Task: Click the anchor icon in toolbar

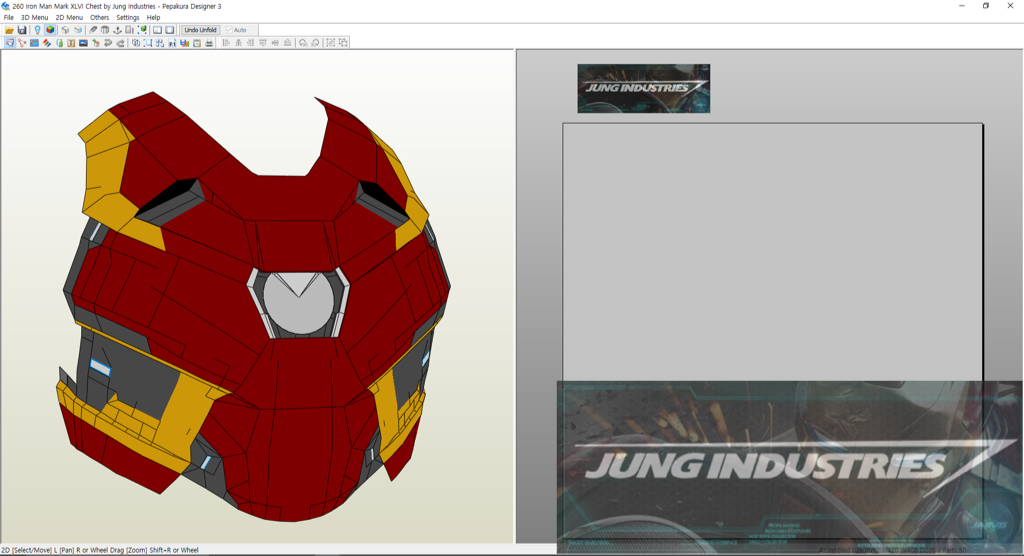Action: coord(117,30)
